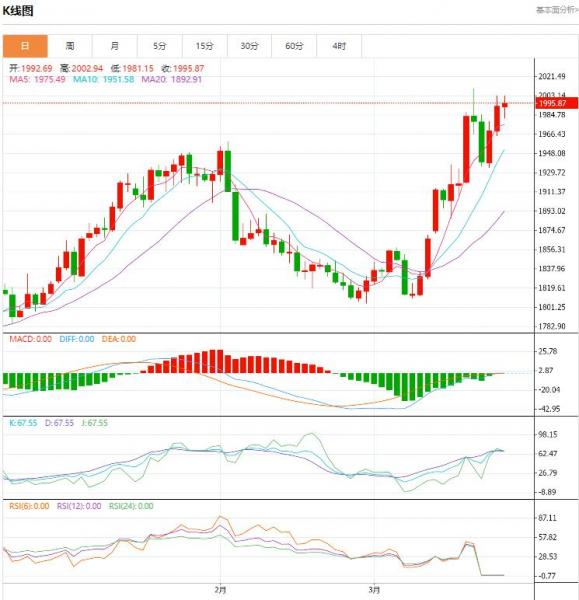Click the DIFF indicator label
This screenshot has width=579, height=600.
77,339
